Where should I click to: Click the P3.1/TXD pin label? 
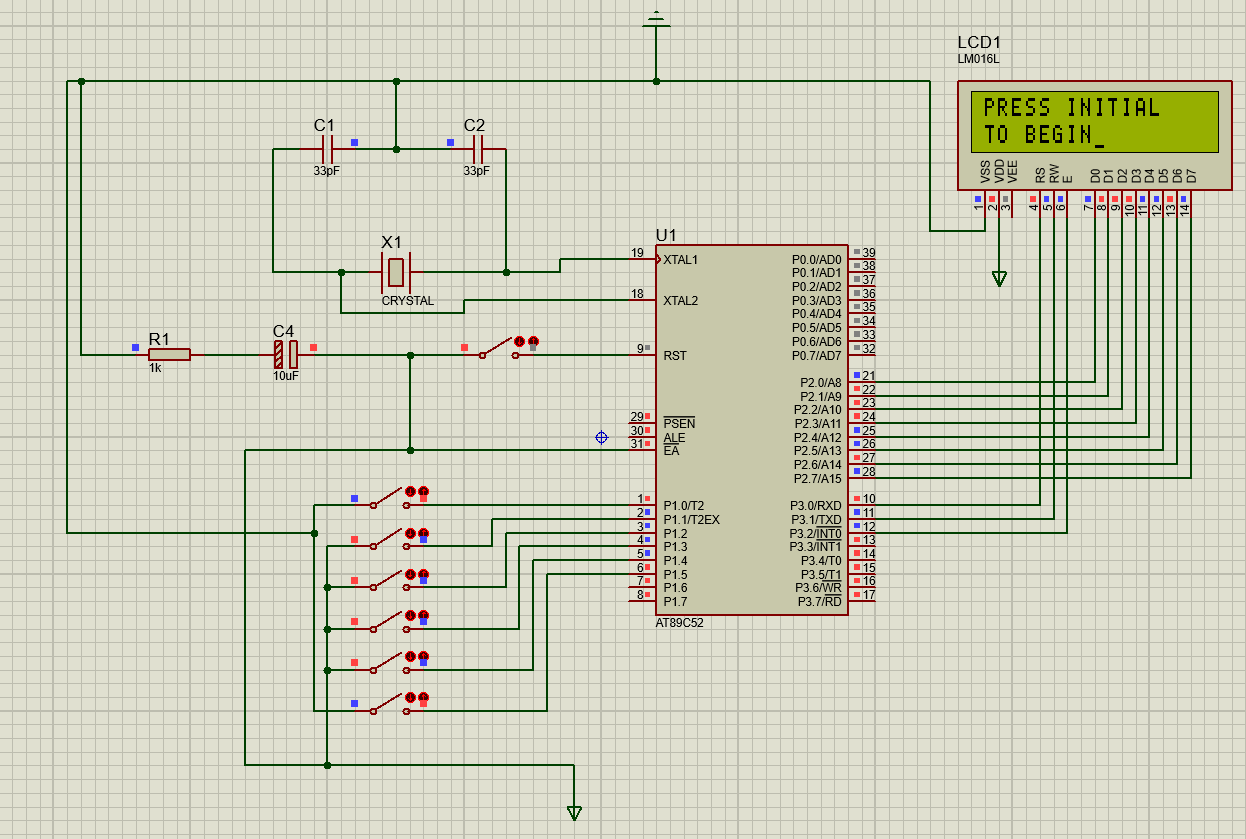[x=816, y=519]
